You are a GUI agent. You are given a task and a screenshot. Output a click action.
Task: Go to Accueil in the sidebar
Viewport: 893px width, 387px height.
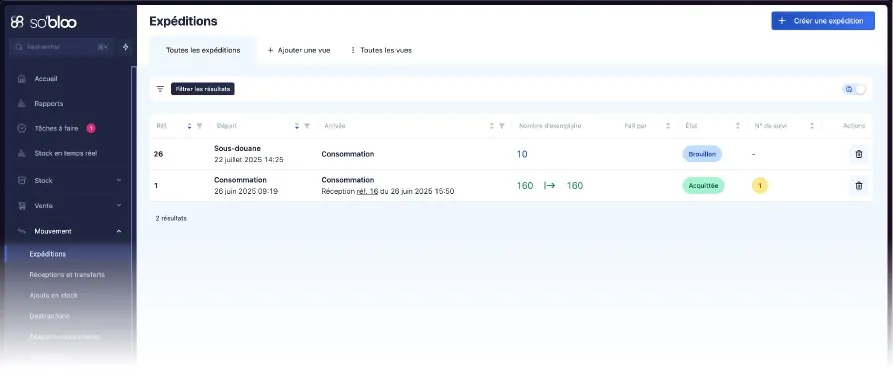click(x=46, y=79)
